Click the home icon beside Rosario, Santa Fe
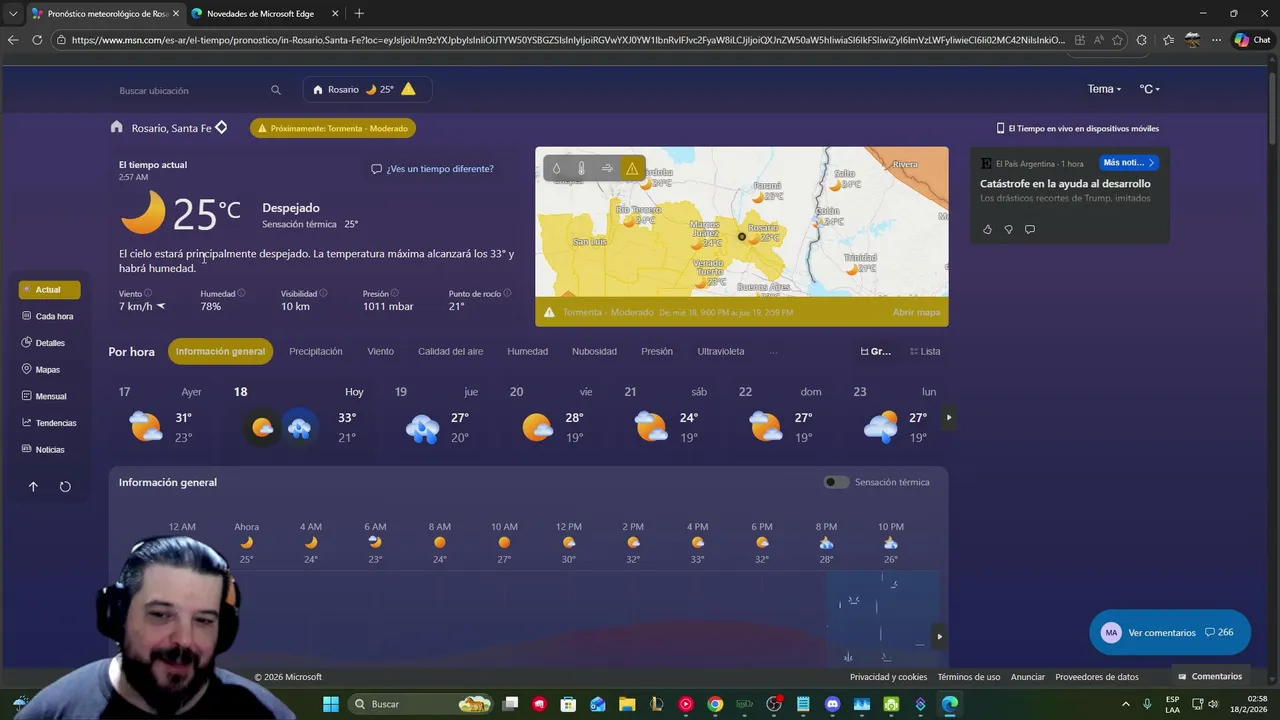This screenshot has height=720, width=1280. coord(117,127)
